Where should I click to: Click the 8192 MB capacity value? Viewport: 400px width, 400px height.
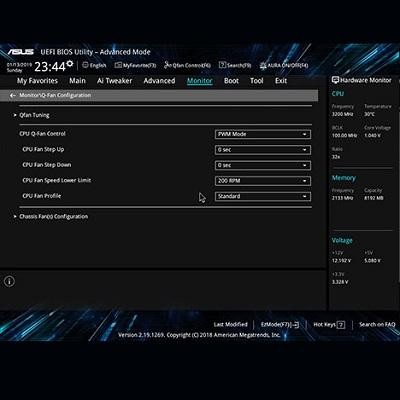pos(374,198)
